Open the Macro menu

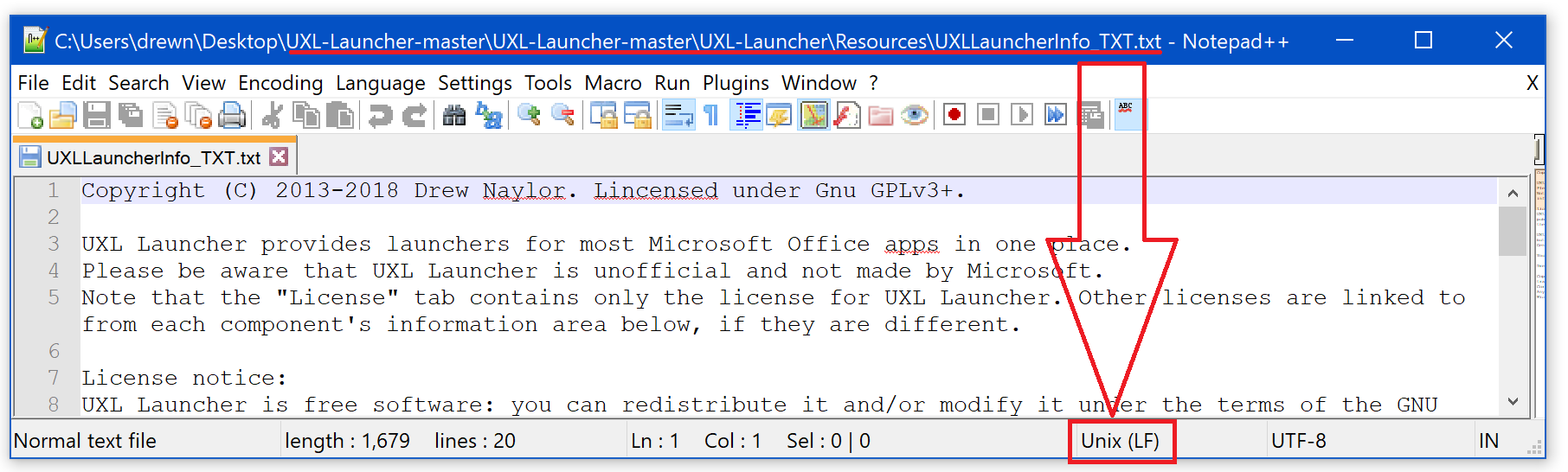(x=613, y=83)
